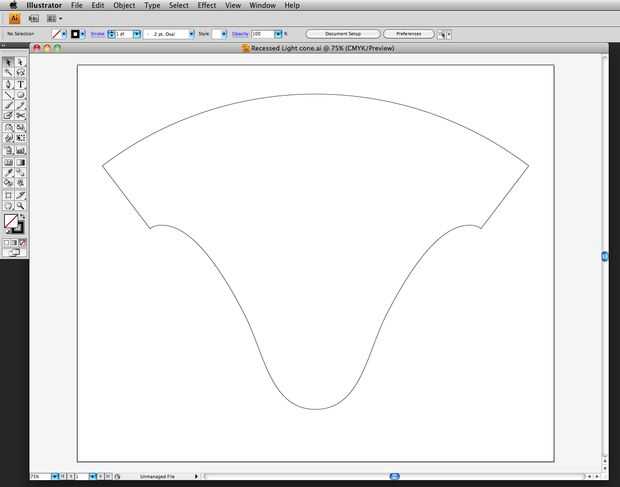Open the Apple system menu
The width and height of the screenshot is (620, 487).
pyautogui.click(x=13, y=5)
